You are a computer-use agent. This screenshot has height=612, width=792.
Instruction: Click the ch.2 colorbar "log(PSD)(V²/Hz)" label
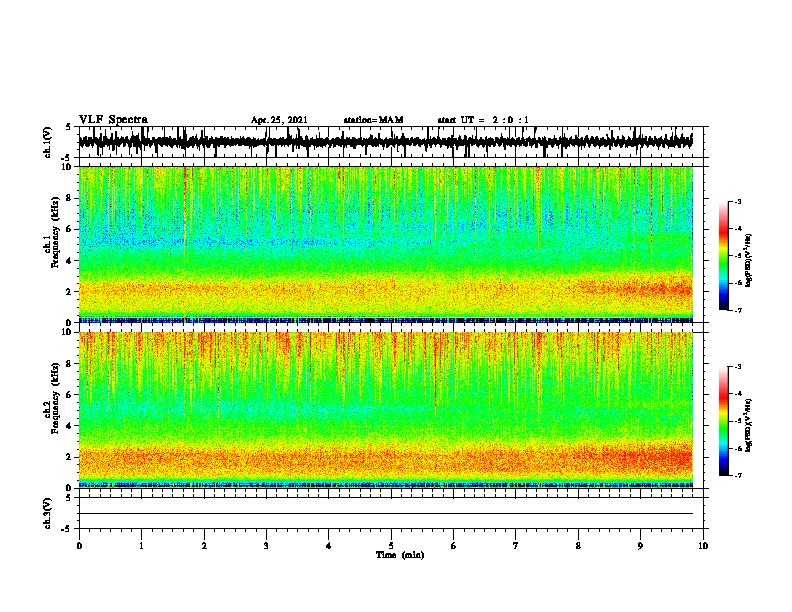coord(749,425)
